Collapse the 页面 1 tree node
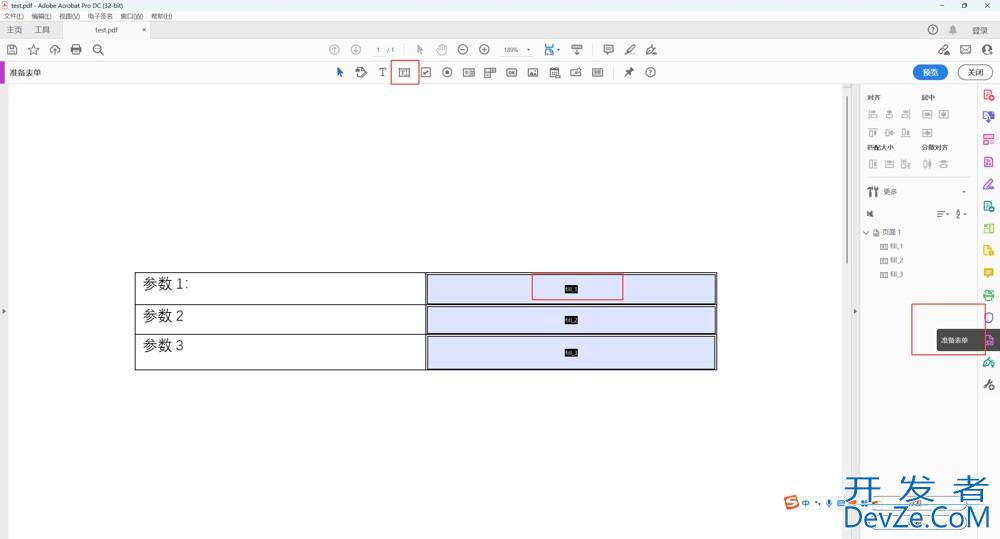The image size is (1000, 539). [866, 232]
